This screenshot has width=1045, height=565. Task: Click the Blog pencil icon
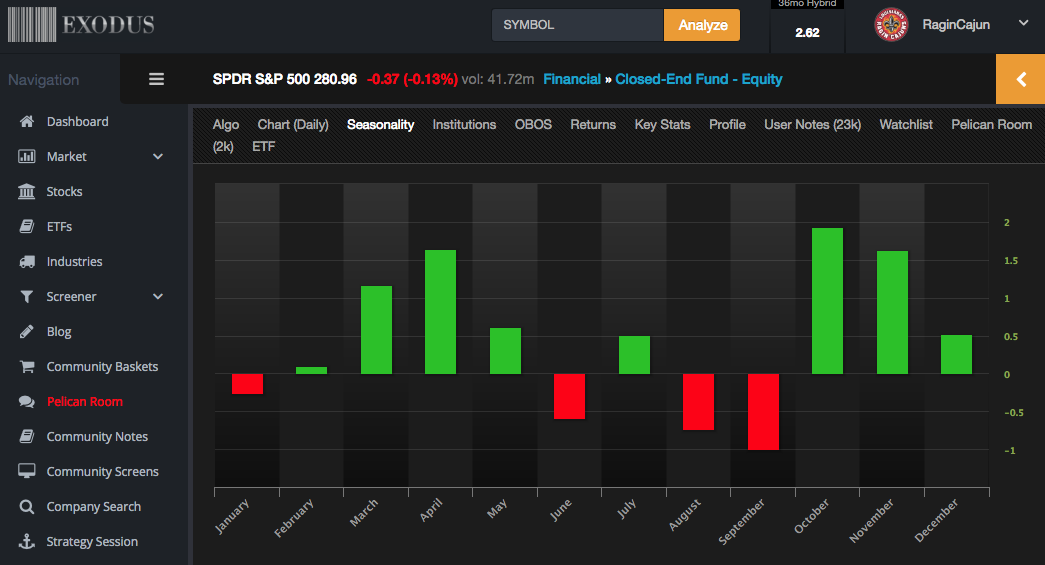[27, 332]
